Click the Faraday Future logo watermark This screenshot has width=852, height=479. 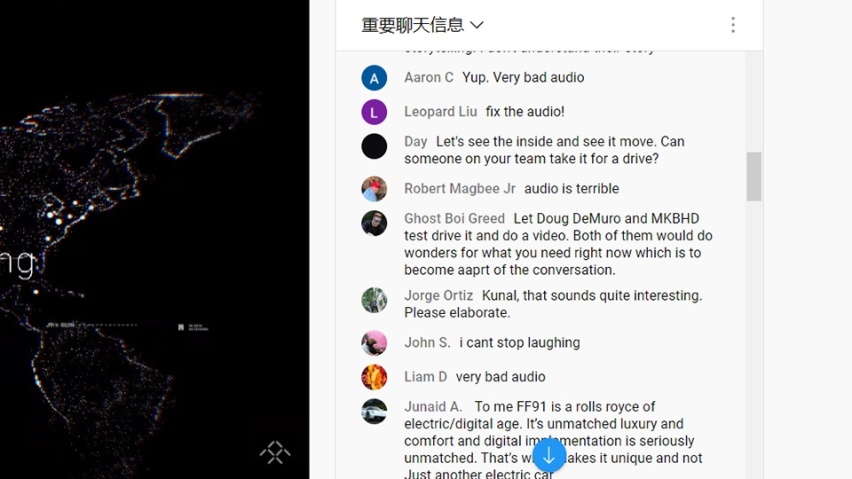pyautogui.click(x=275, y=452)
